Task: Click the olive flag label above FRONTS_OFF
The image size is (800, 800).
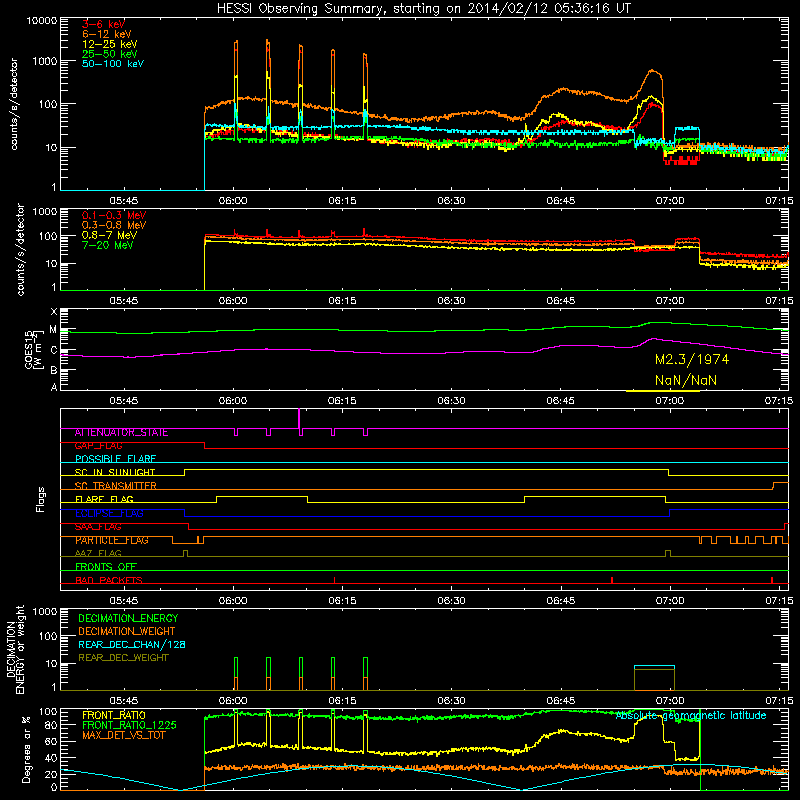Action: (x=98, y=554)
